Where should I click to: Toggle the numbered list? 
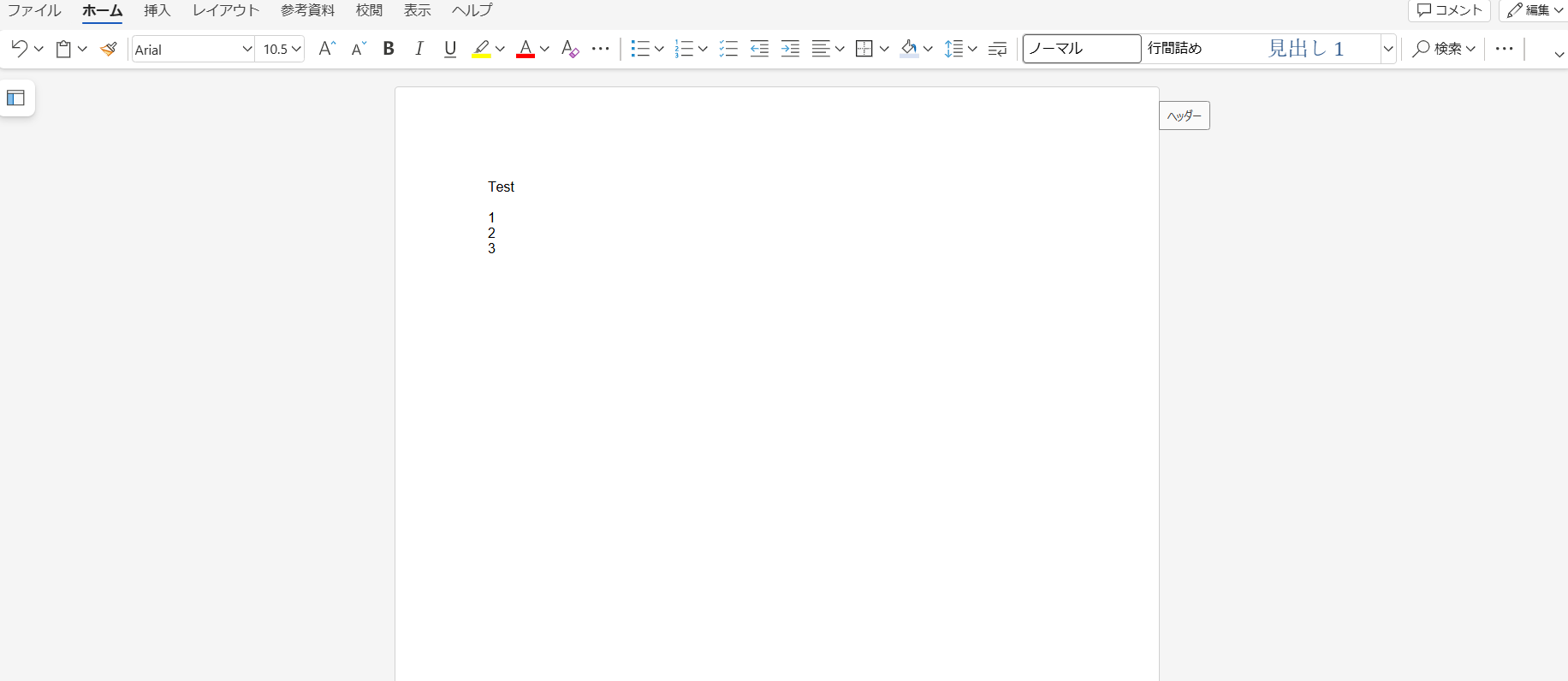[684, 49]
